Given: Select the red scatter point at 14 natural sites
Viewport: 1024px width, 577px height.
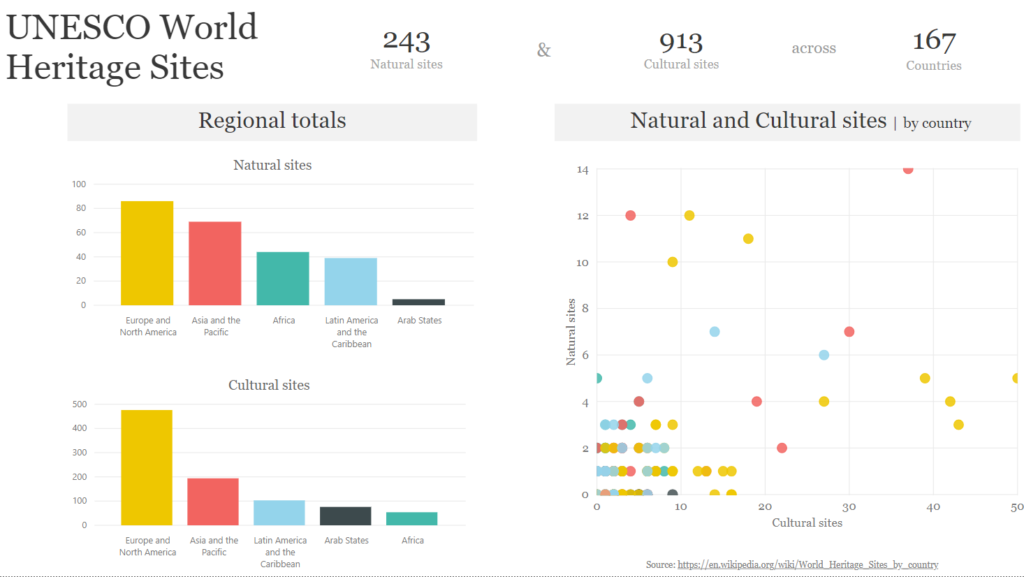Looking at the screenshot, I should (x=908, y=169).
